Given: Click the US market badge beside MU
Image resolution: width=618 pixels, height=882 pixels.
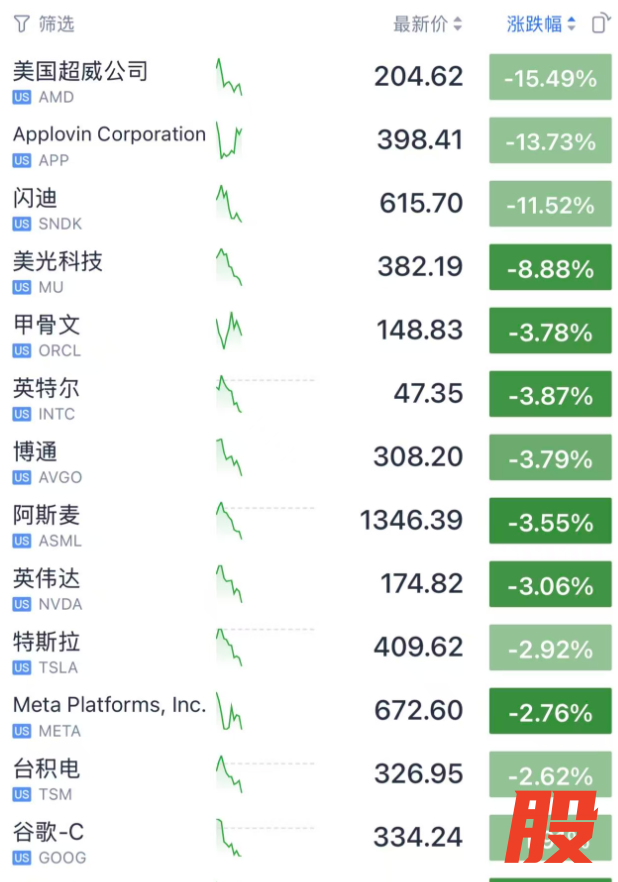Looking at the screenshot, I should (22, 287).
